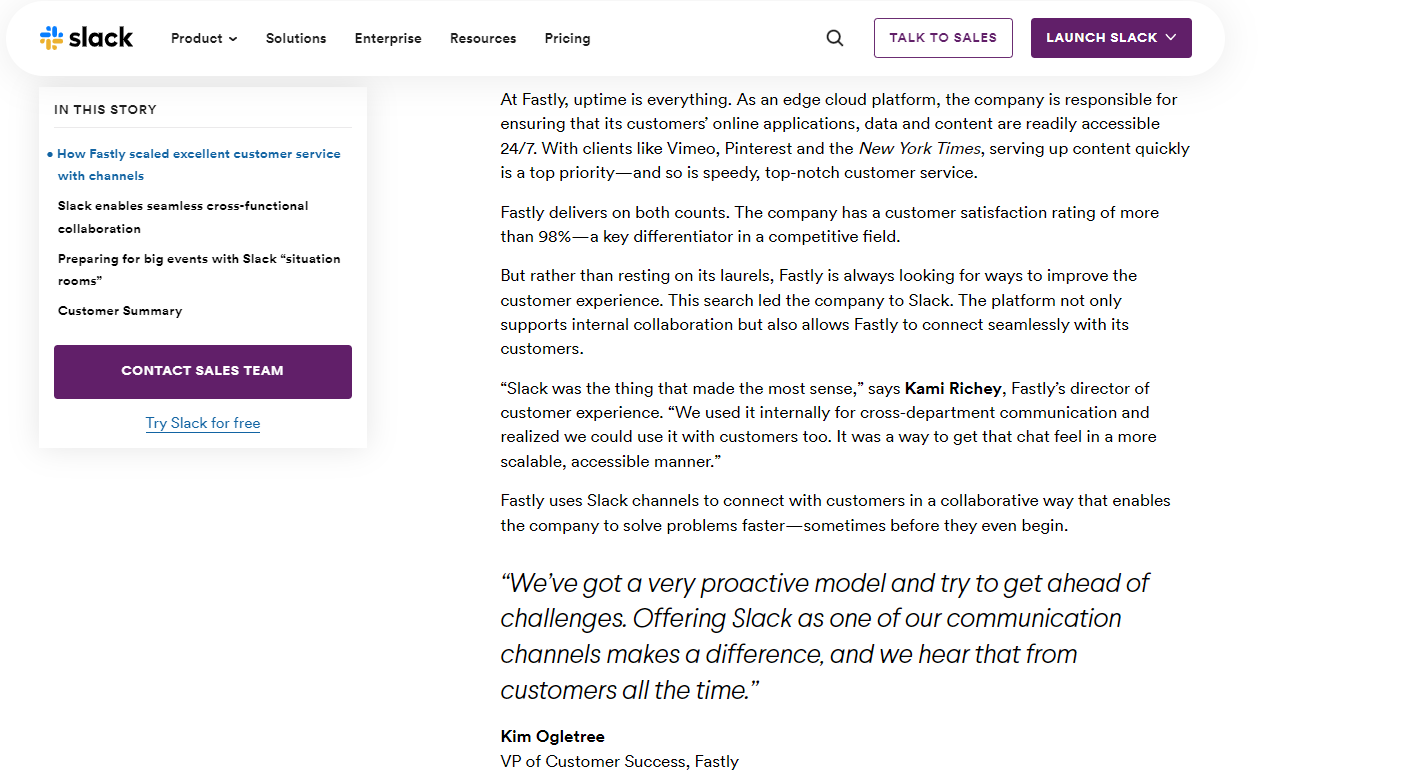Click the paragraph starting 'Fastly uses Slack channels'

(835, 513)
